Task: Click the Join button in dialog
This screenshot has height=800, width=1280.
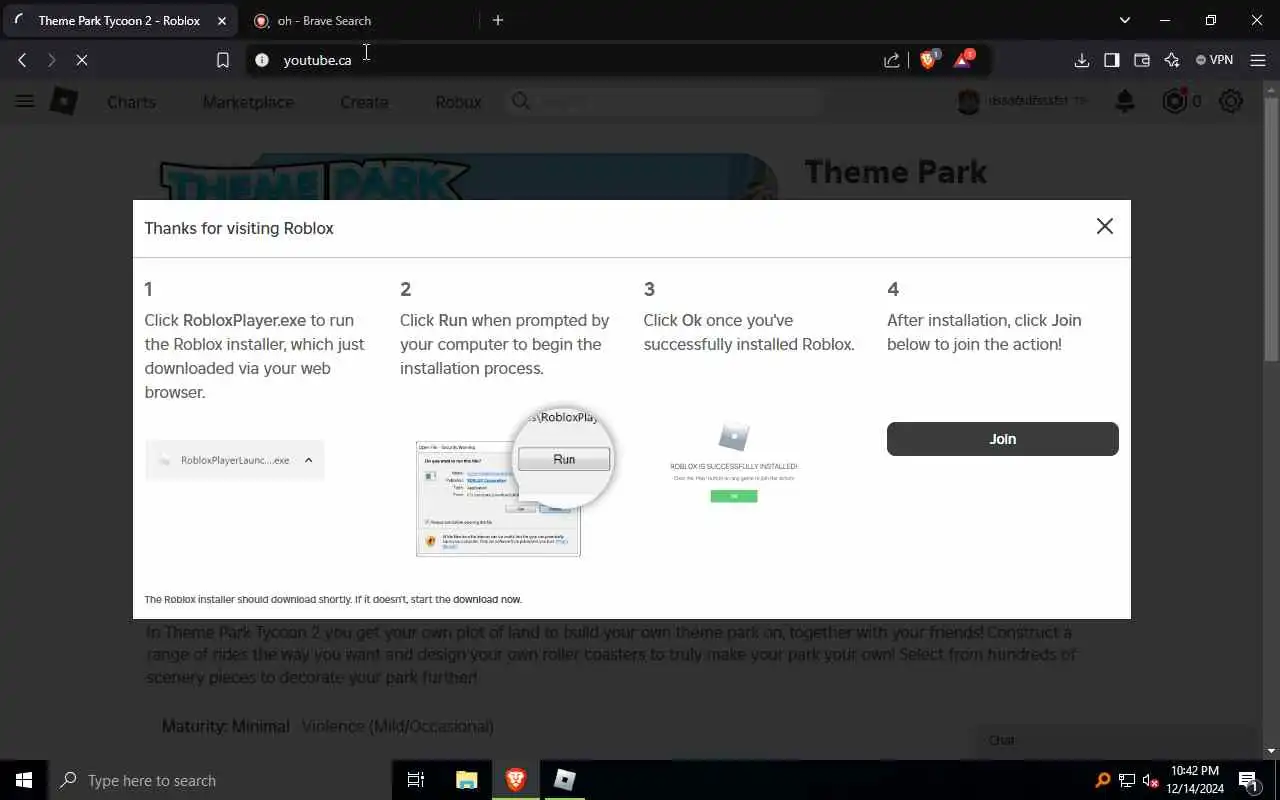Action: (x=1002, y=439)
